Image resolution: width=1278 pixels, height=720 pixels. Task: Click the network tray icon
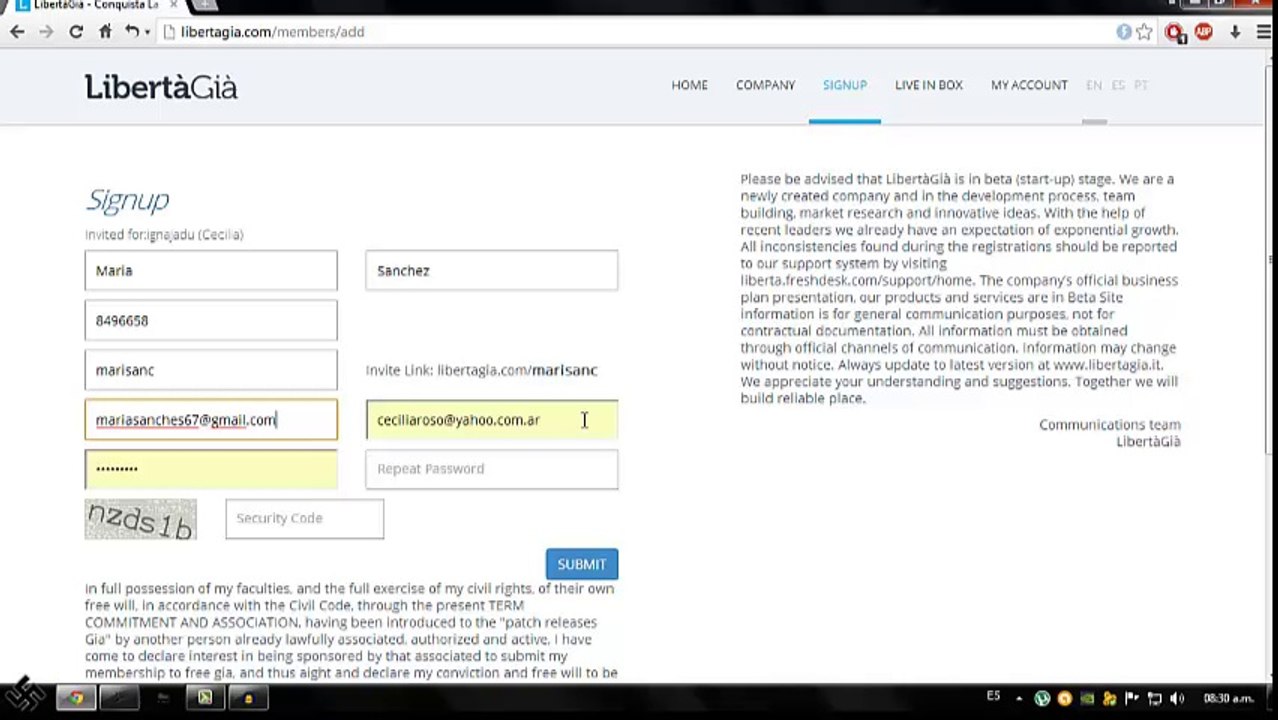[1154, 699]
